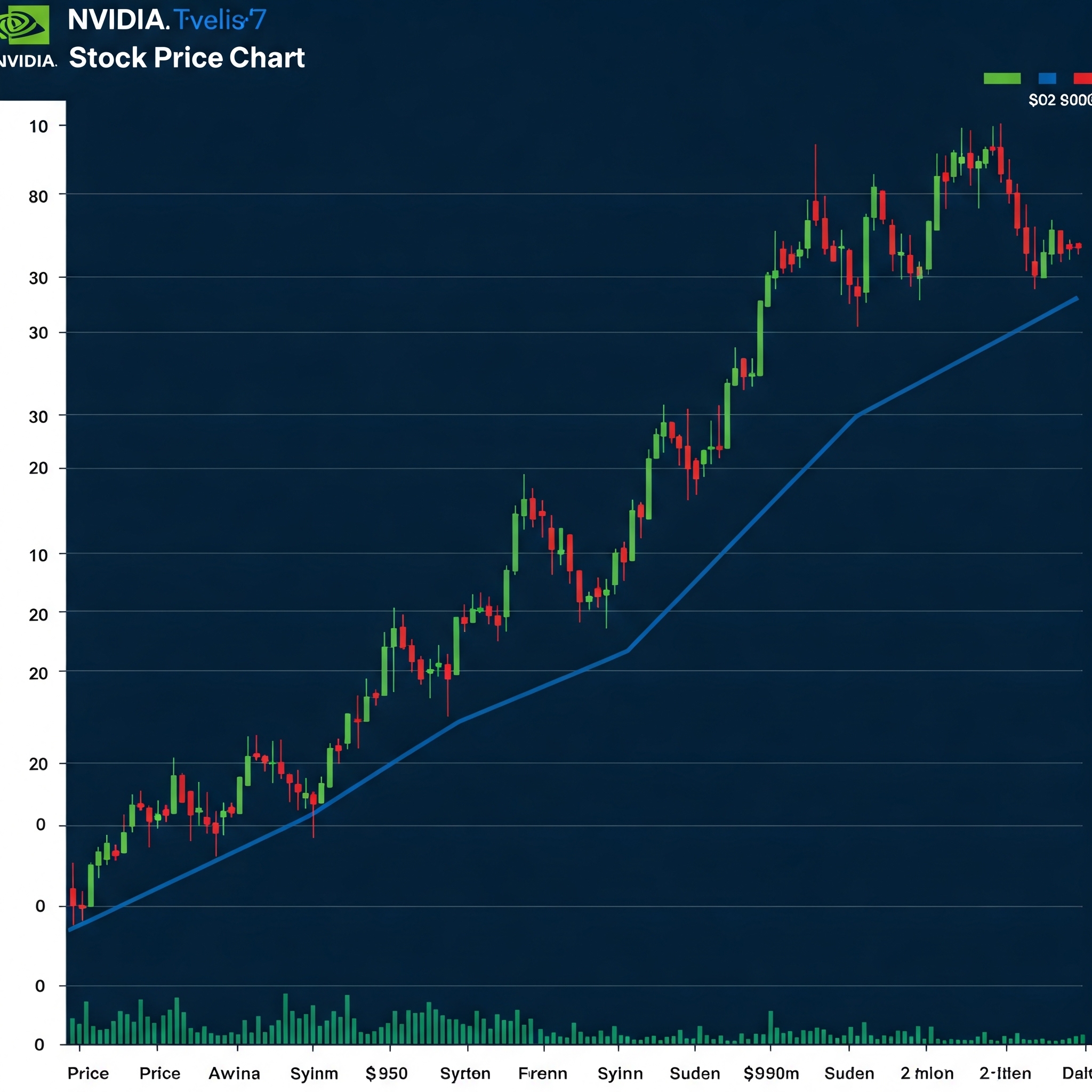Click the '$990m' x-axis label

click(x=771, y=1073)
